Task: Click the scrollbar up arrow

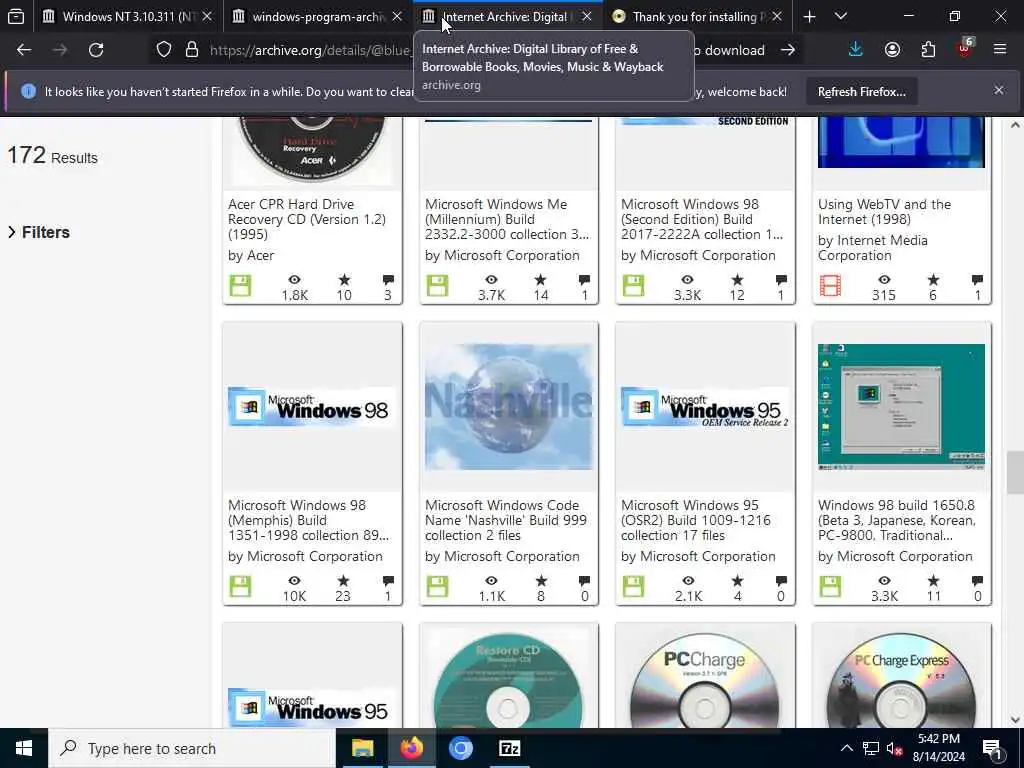Action: (x=1015, y=125)
